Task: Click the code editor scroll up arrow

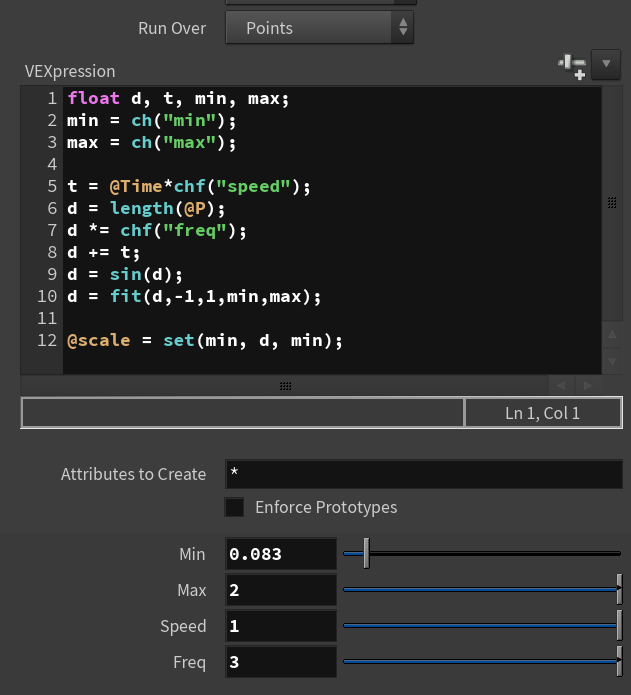Action: pos(612,335)
